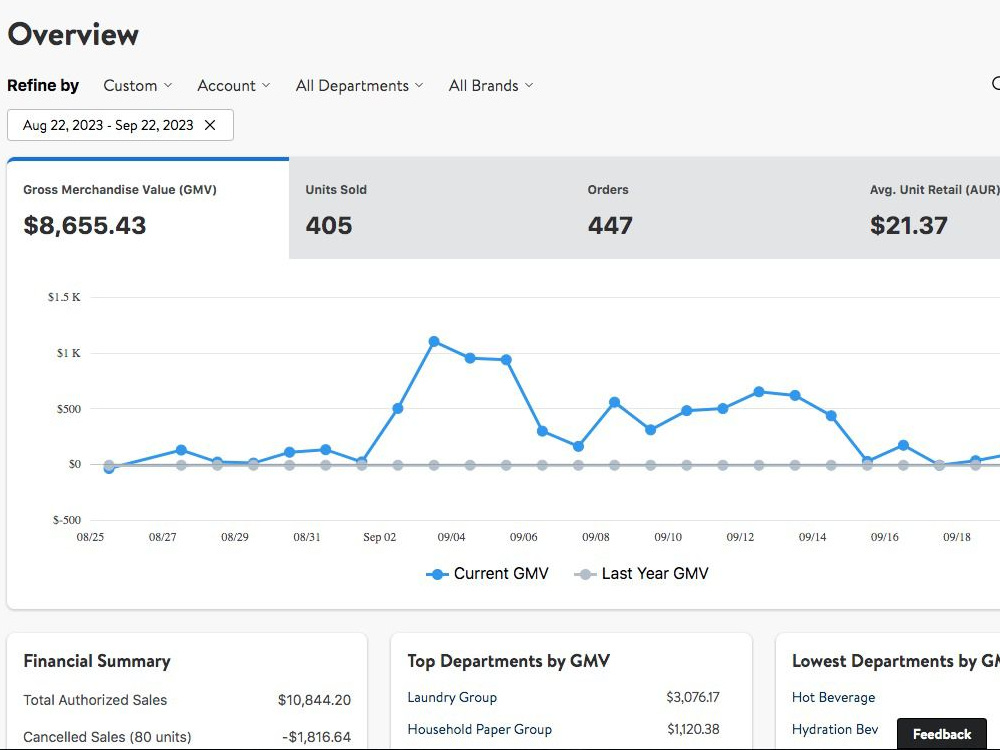Screen dimensions: 1000x750
Task: Toggle Current GMV legend series
Action: point(487,573)
